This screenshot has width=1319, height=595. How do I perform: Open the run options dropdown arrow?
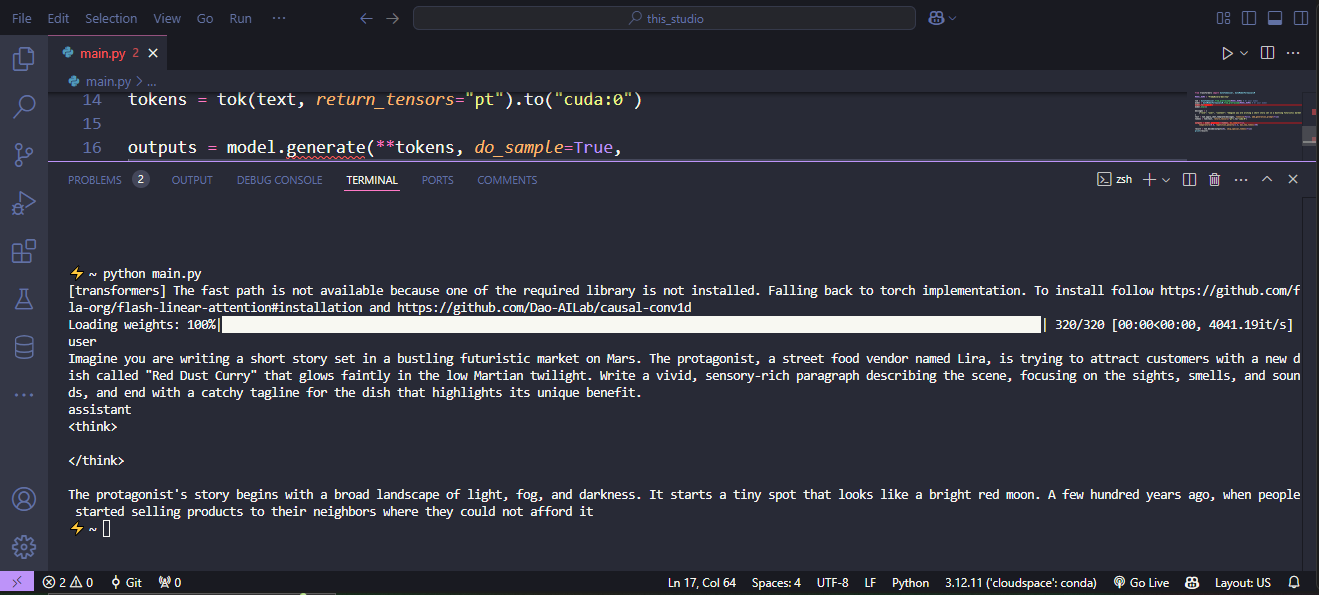coord(1244,53)
